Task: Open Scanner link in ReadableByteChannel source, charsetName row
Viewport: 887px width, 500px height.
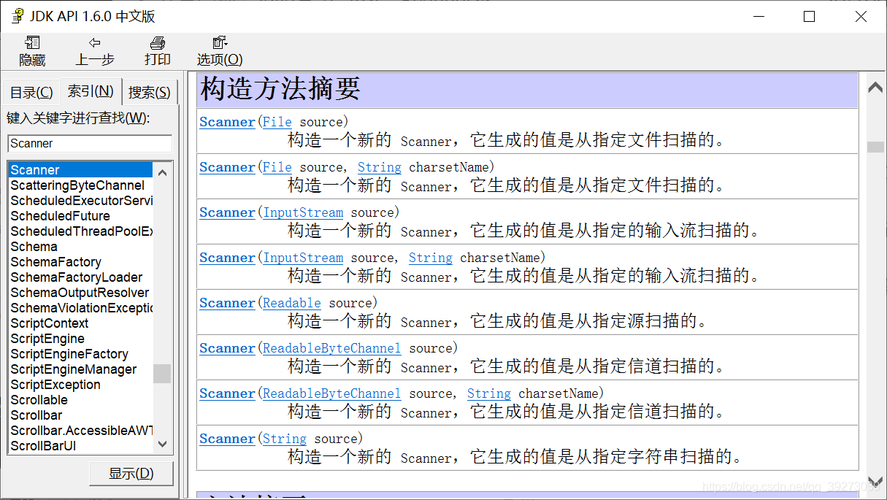Action: [x=227, y=394]
